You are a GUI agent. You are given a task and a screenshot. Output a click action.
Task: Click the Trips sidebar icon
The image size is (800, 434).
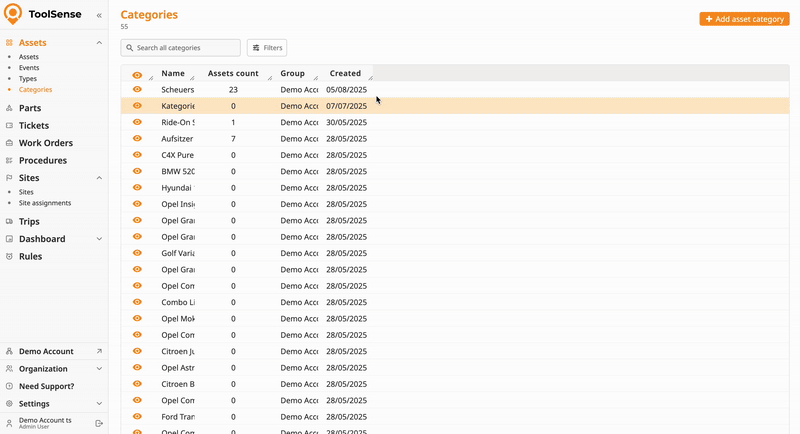tap(9, 222)
